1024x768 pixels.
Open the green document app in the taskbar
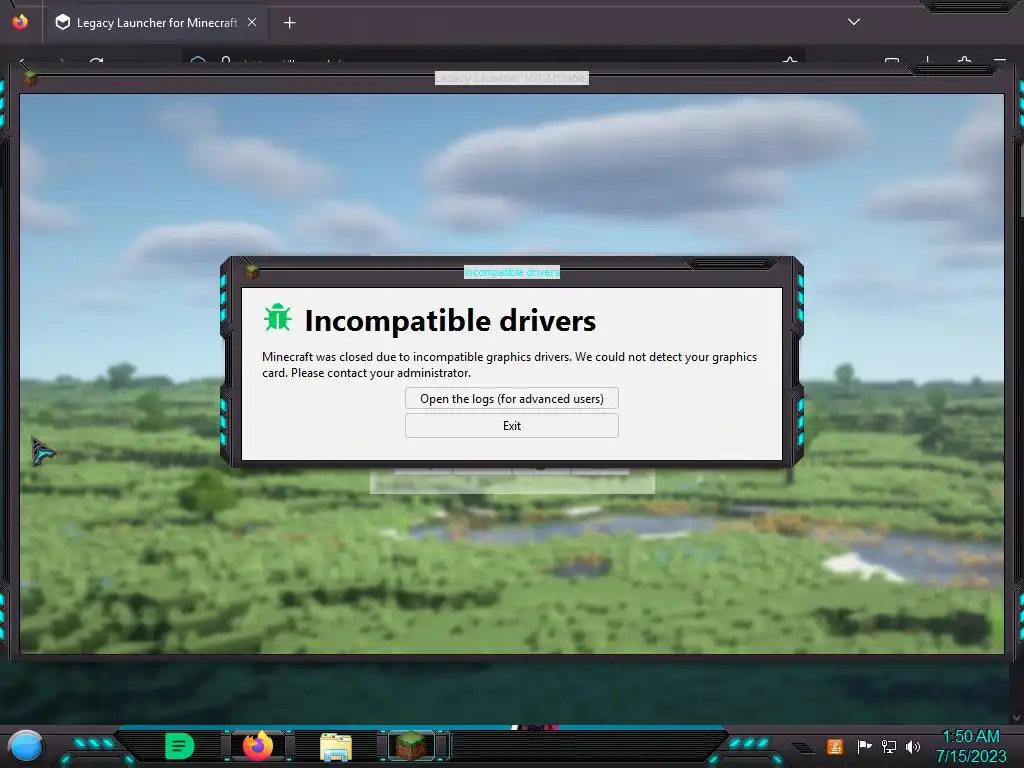(x=179, y=746)
